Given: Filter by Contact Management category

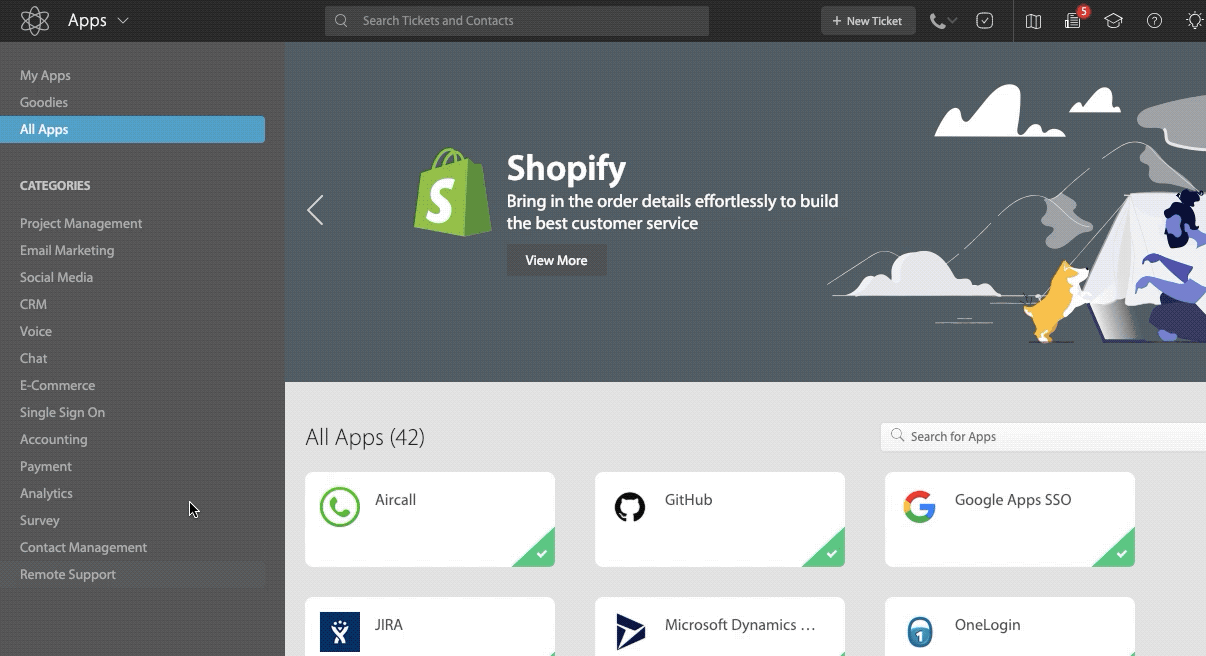Looking at the screenshot, I should click(83, 547).
